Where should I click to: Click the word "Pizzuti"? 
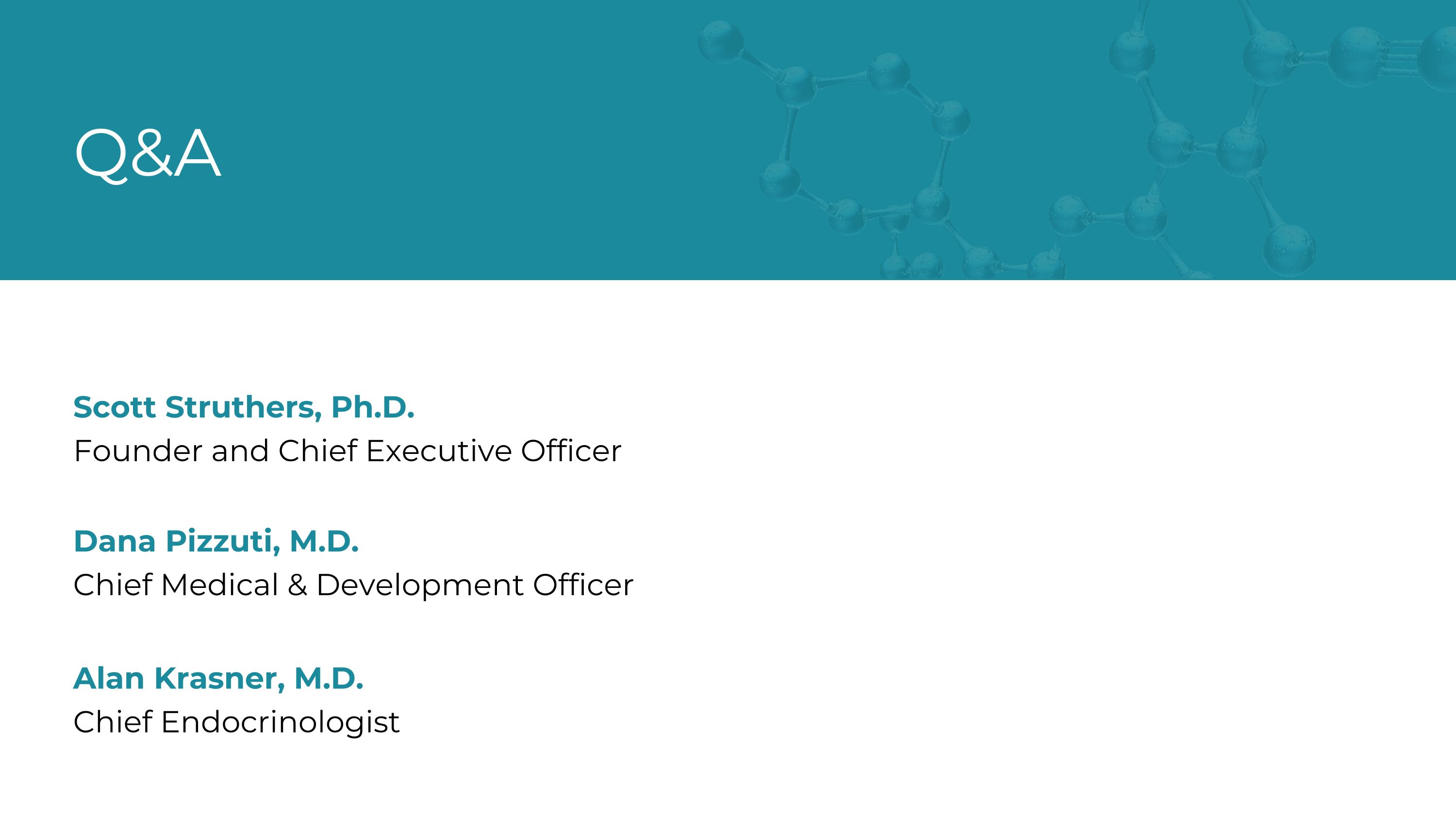tap(222, 541)
